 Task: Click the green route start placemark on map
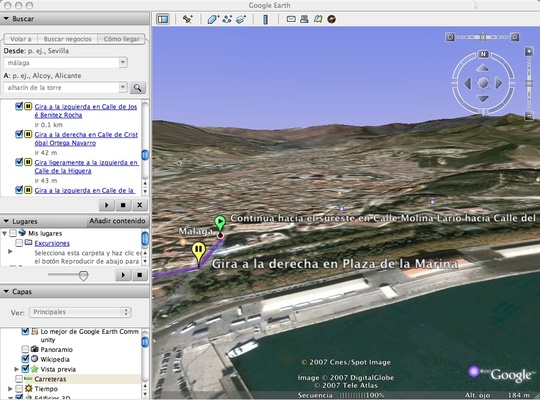click(x=220, y=222)
